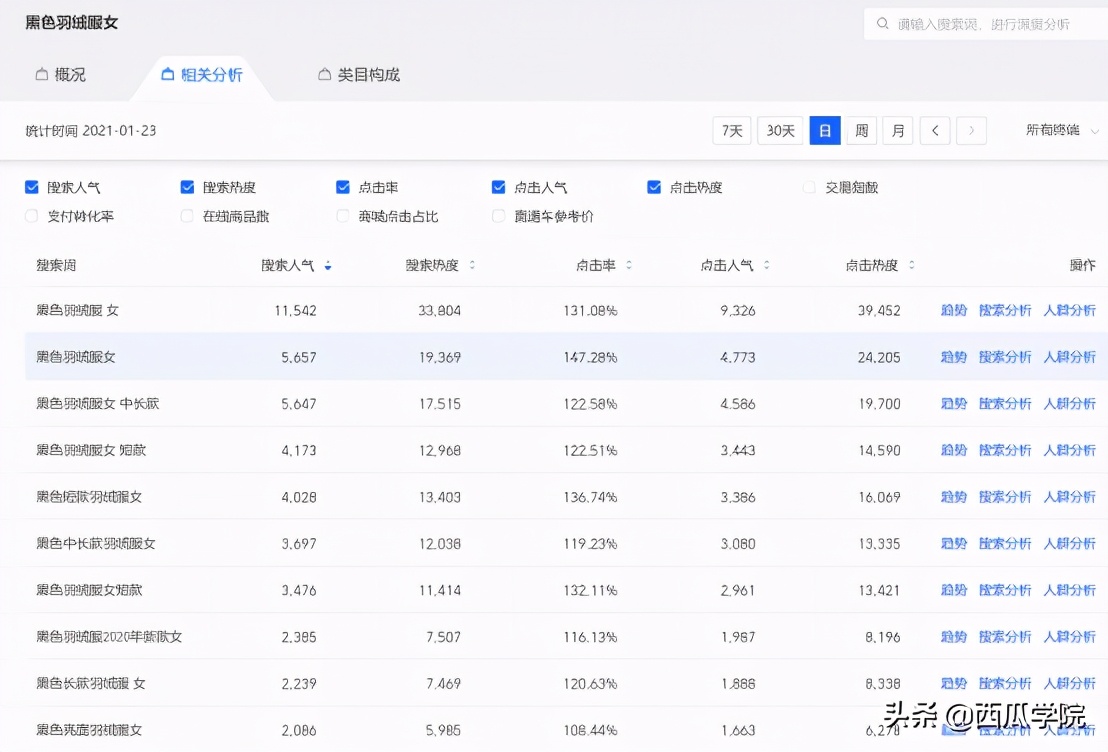
Task: Open 趋势 for 黑色短款羽绒服女 row
Action: [953, 497]
